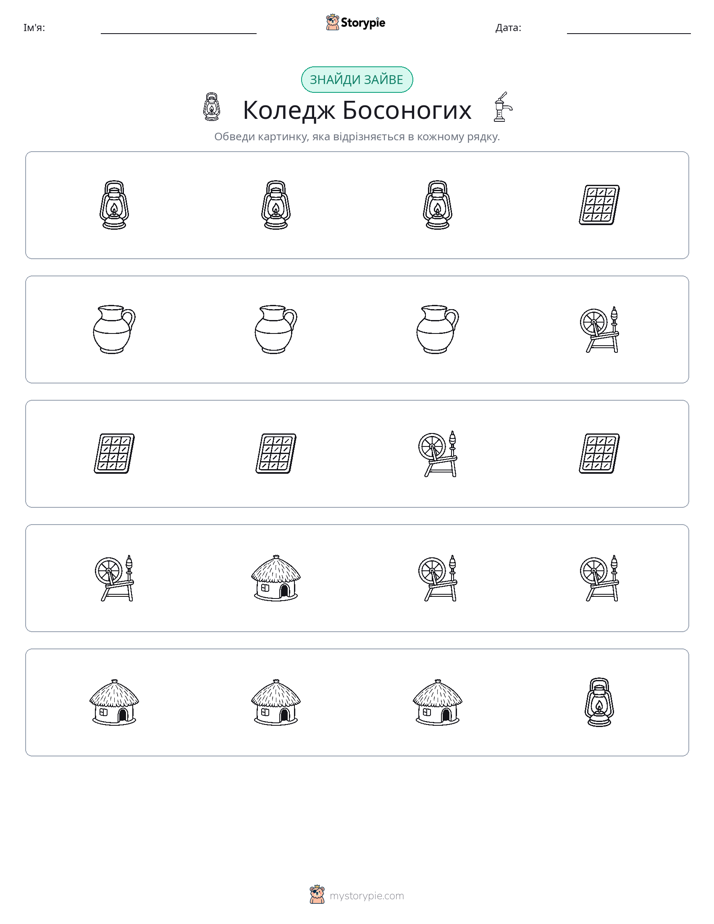Click the Коледж Босоногих title
This screenshot has height=924, width=714.
[x=357, y=110]
